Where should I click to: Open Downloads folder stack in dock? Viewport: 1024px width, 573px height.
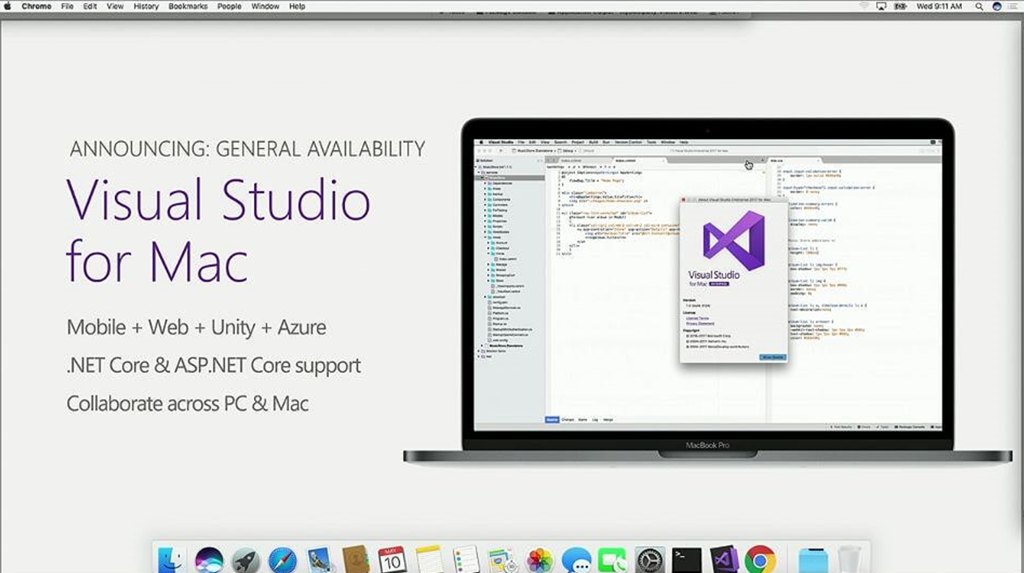click(x=813, y=560)
